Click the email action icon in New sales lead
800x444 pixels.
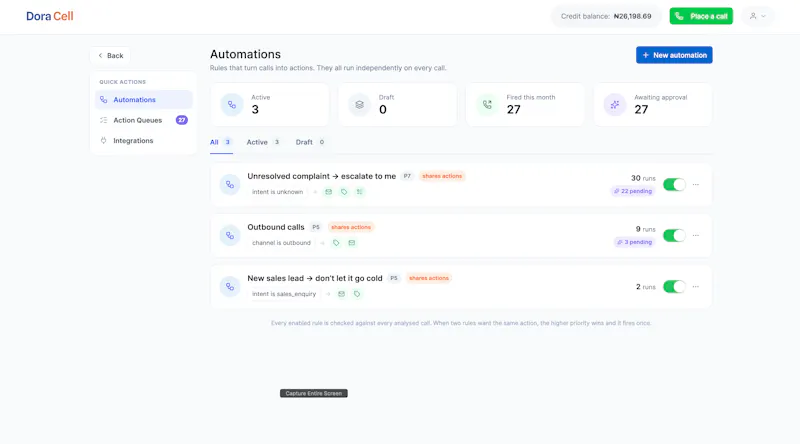click(x=341, y=294)
